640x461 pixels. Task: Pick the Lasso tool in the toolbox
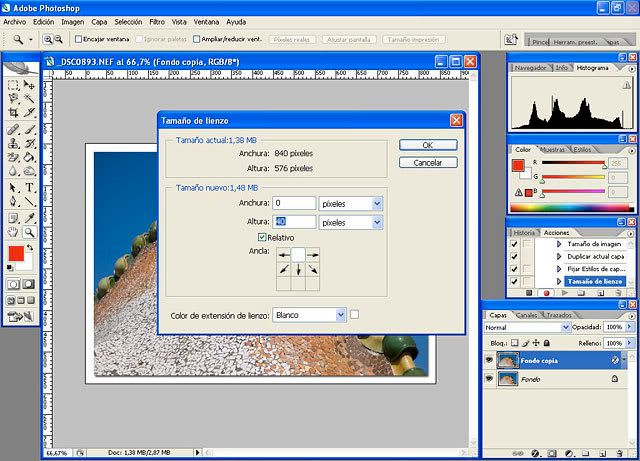[13, 98]
